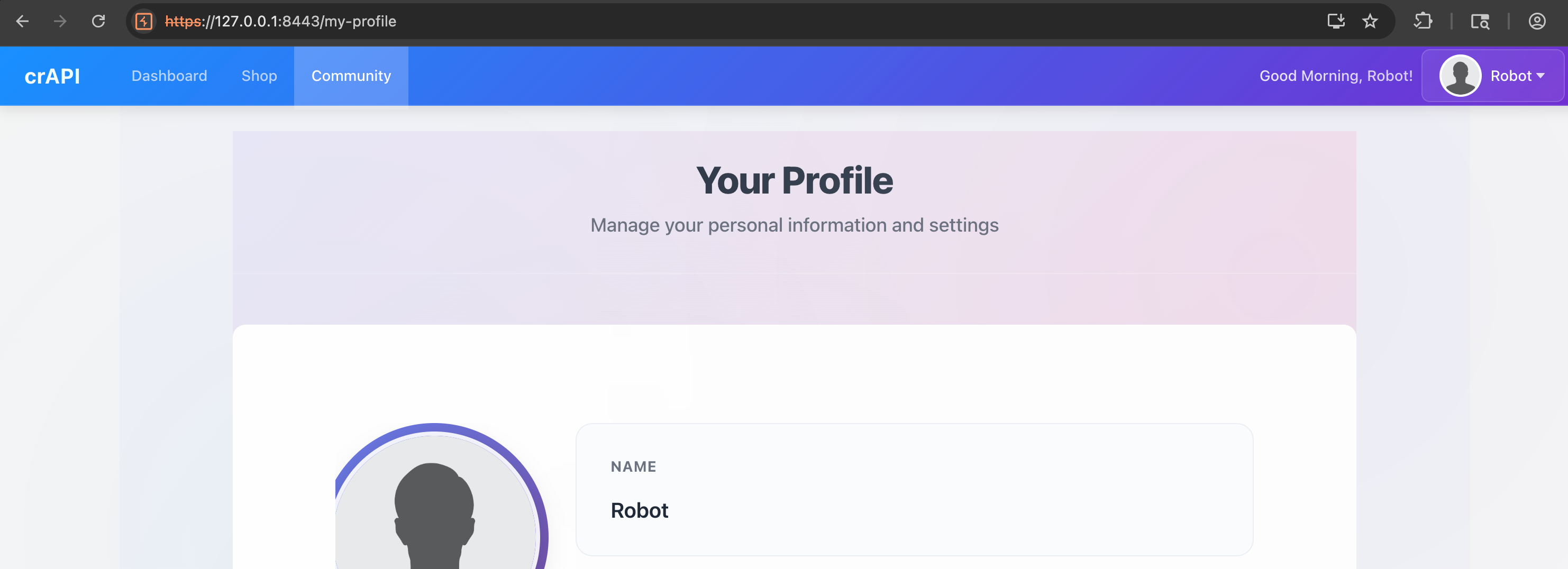Open the browser account profile icon
The height and width of the screenshot is (569, 1568).
pos(1536,21)
